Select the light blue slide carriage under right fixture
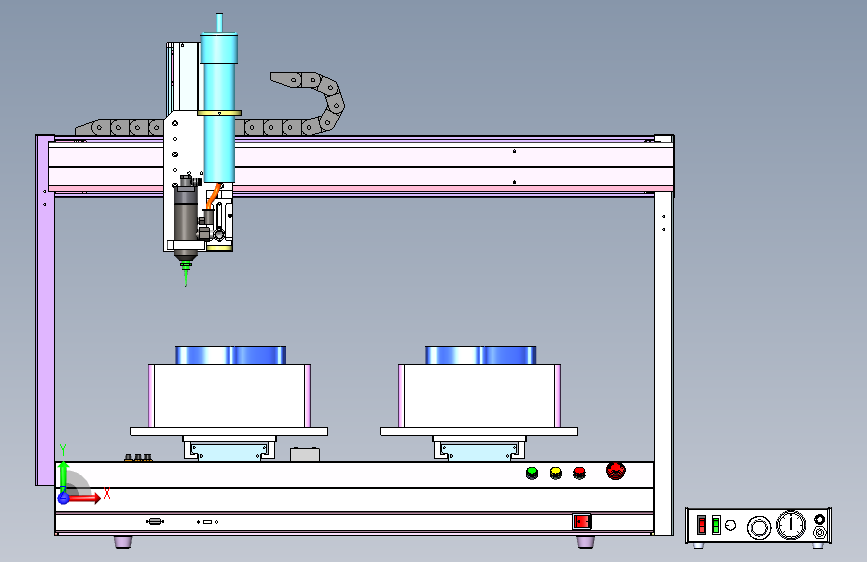Screen dimensions: 867x562 pos(479,451)
